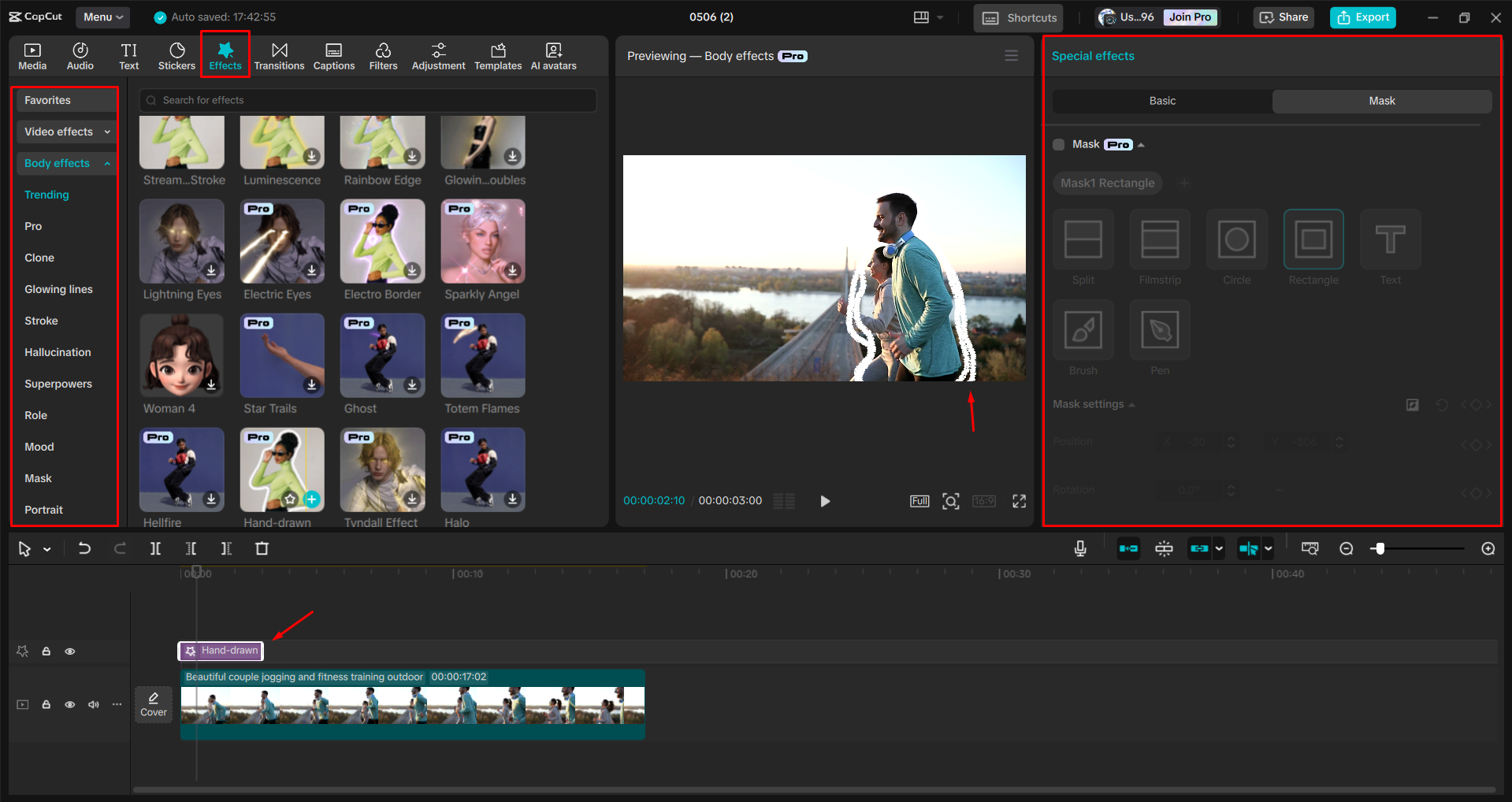Click the Search for effects field

click(367, 100)
